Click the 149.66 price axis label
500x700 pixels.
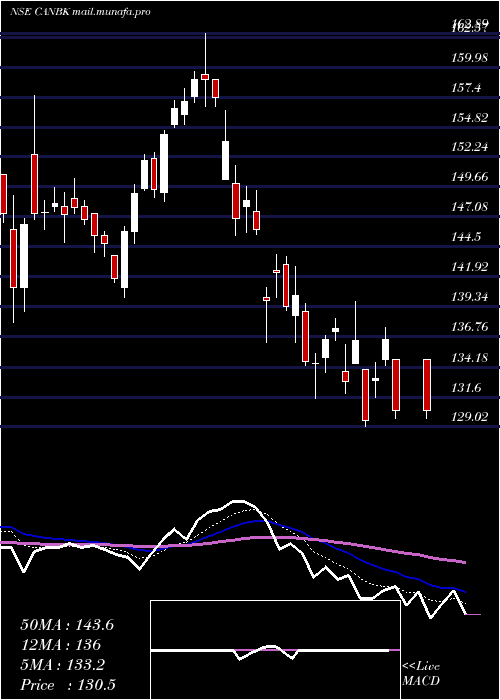469,177
